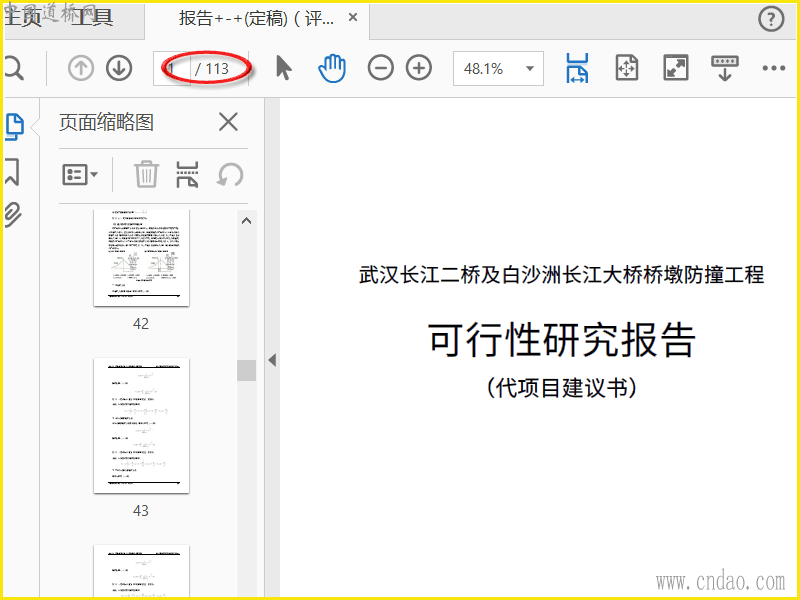Click the heading 武汉长江二桥及白沙洲长江大桥桥墩防撞工程

[x=562, y=275]
